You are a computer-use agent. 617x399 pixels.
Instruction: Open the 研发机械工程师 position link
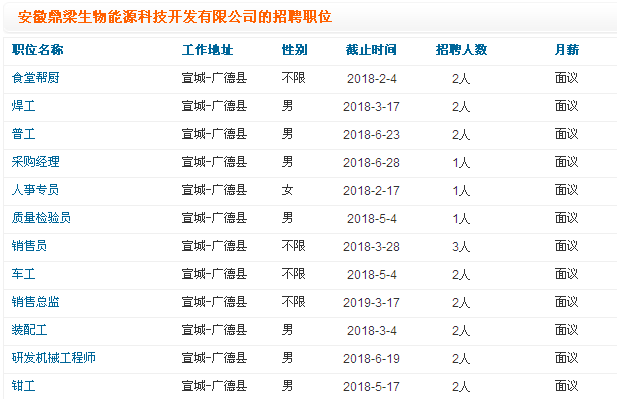[54, 357]
